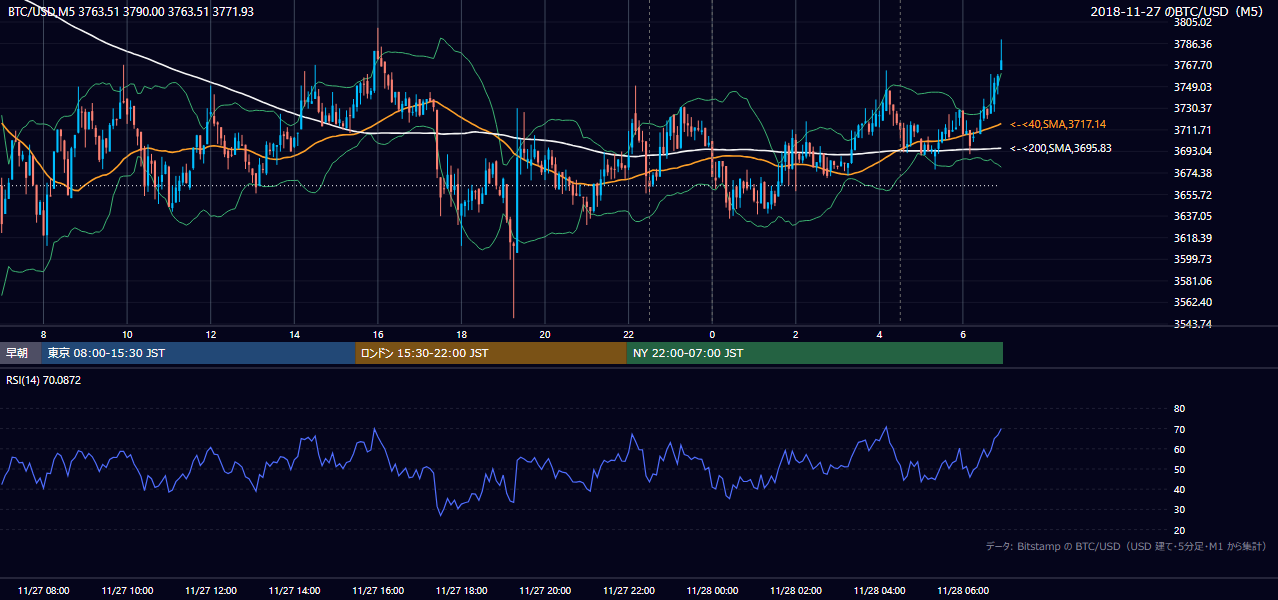Click the 11/27 12:00 time label
The image size is (1278, 600).
(x=211, y=591)
